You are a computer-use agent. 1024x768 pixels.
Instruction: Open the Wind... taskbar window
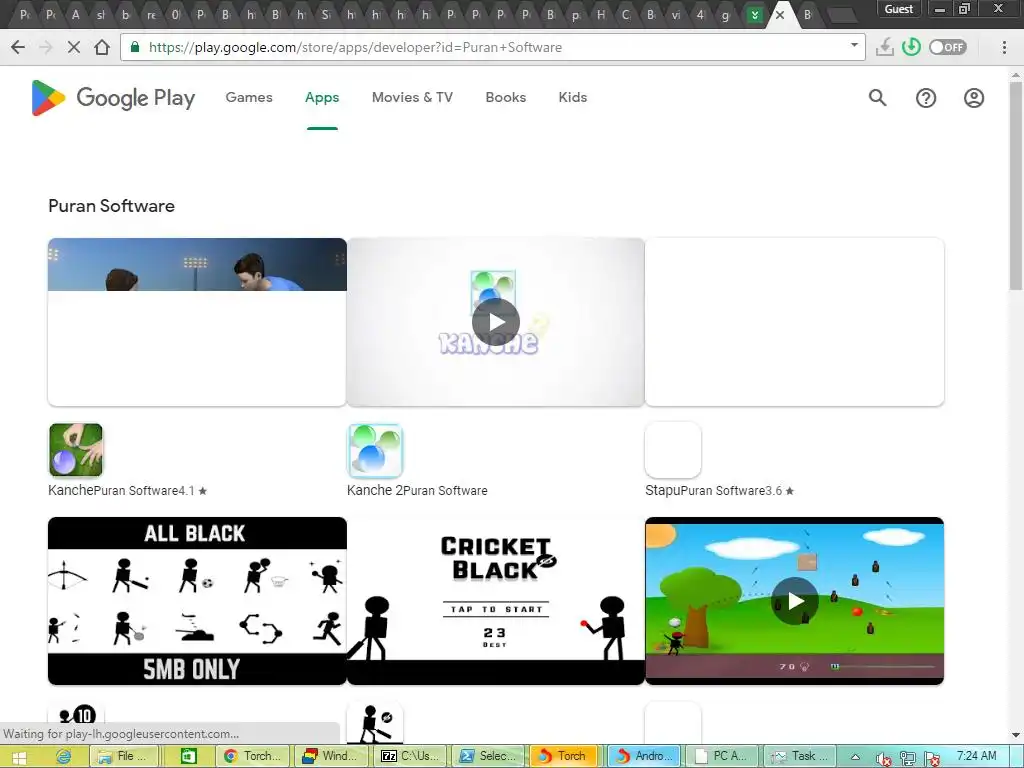(x=330, y=756)
